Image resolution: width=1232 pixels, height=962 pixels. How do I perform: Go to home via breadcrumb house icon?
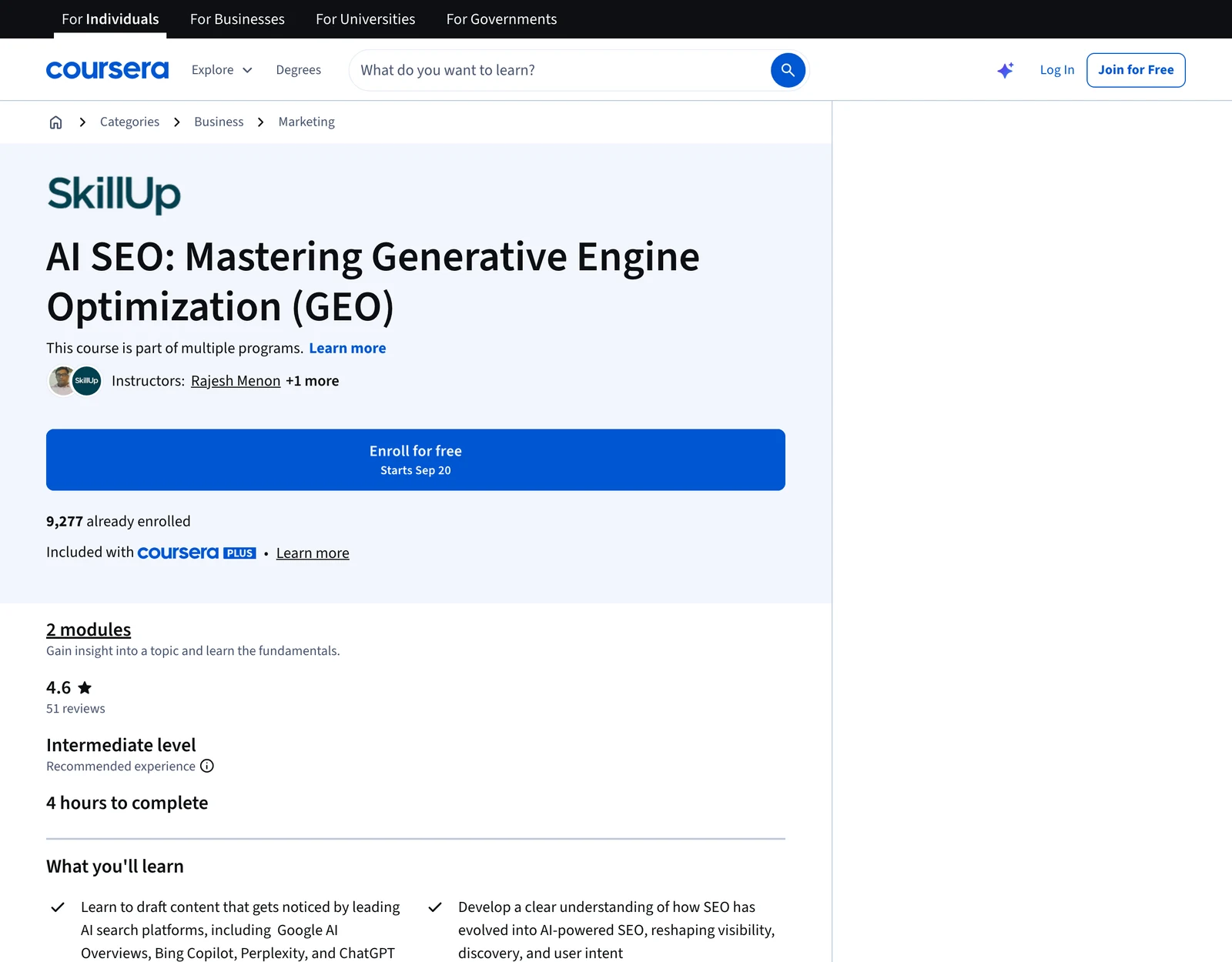tap(55, 122)
